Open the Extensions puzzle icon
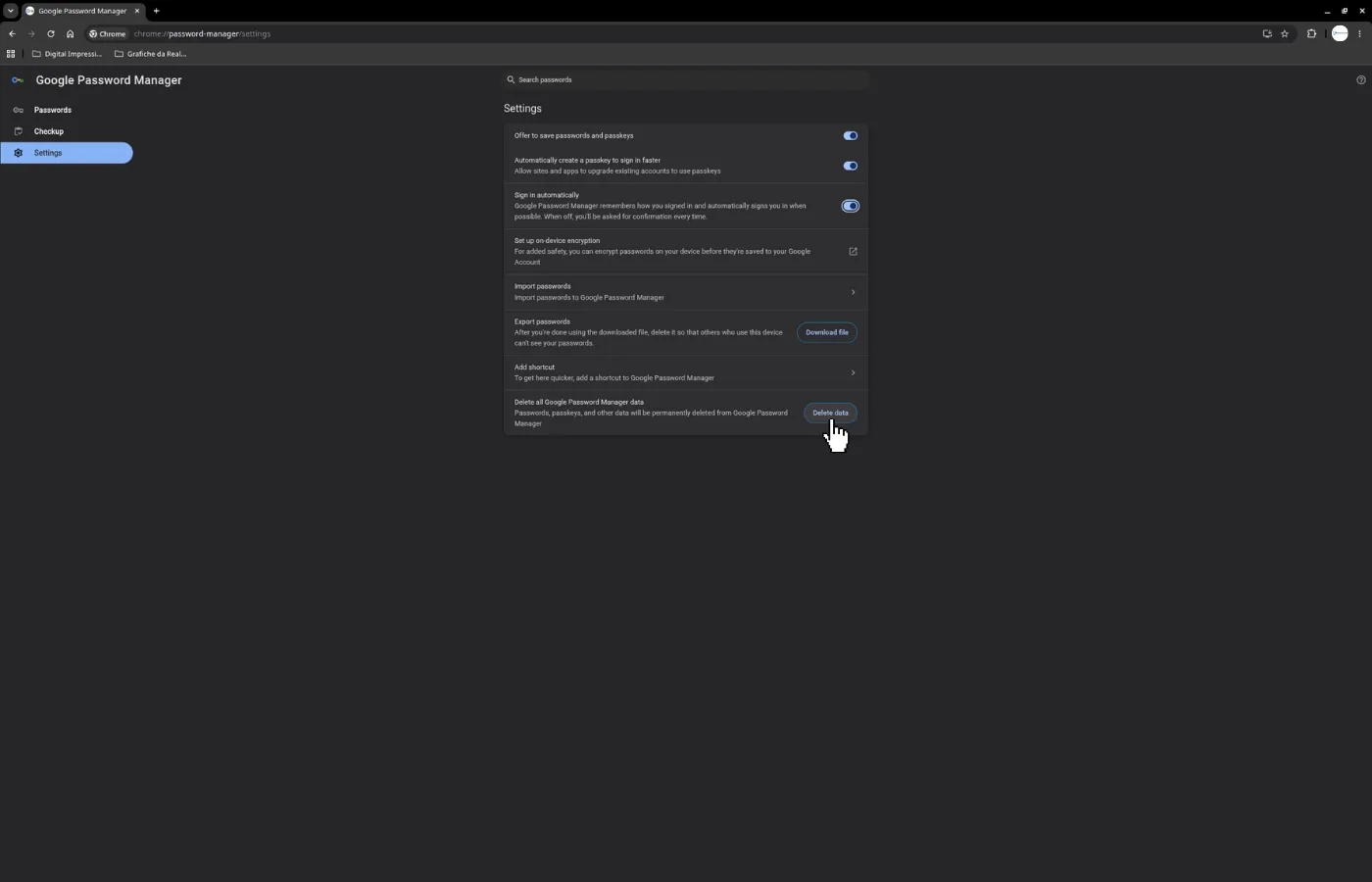1372x882 pixels. (x=1311, y=33)
